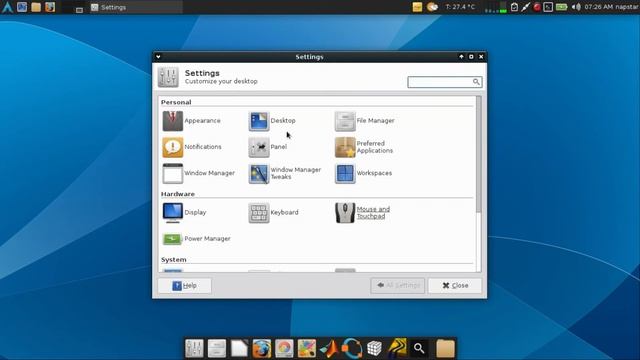640x360 pixels.
Task: Open the Keyboard settings
Action: pyautogui.click(x=273, y=213)
